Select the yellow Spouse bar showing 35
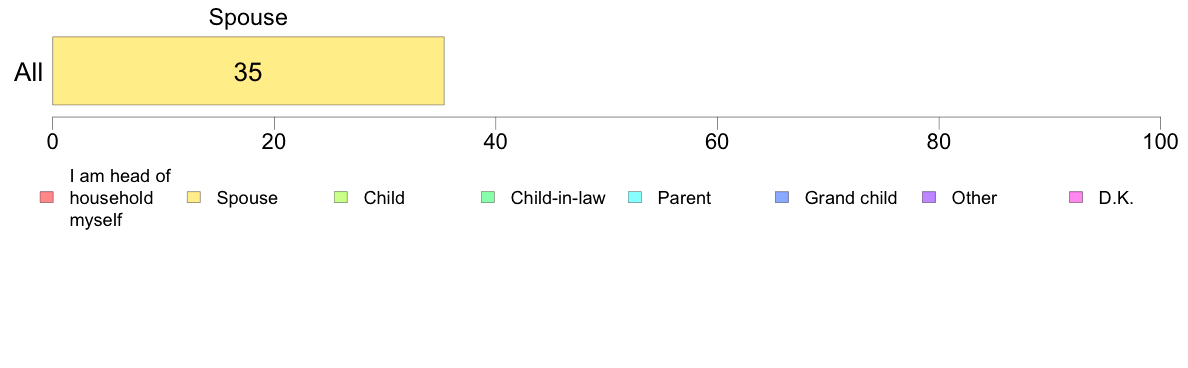This screenshot has height=368, width=1188. (x=248, y=70)
